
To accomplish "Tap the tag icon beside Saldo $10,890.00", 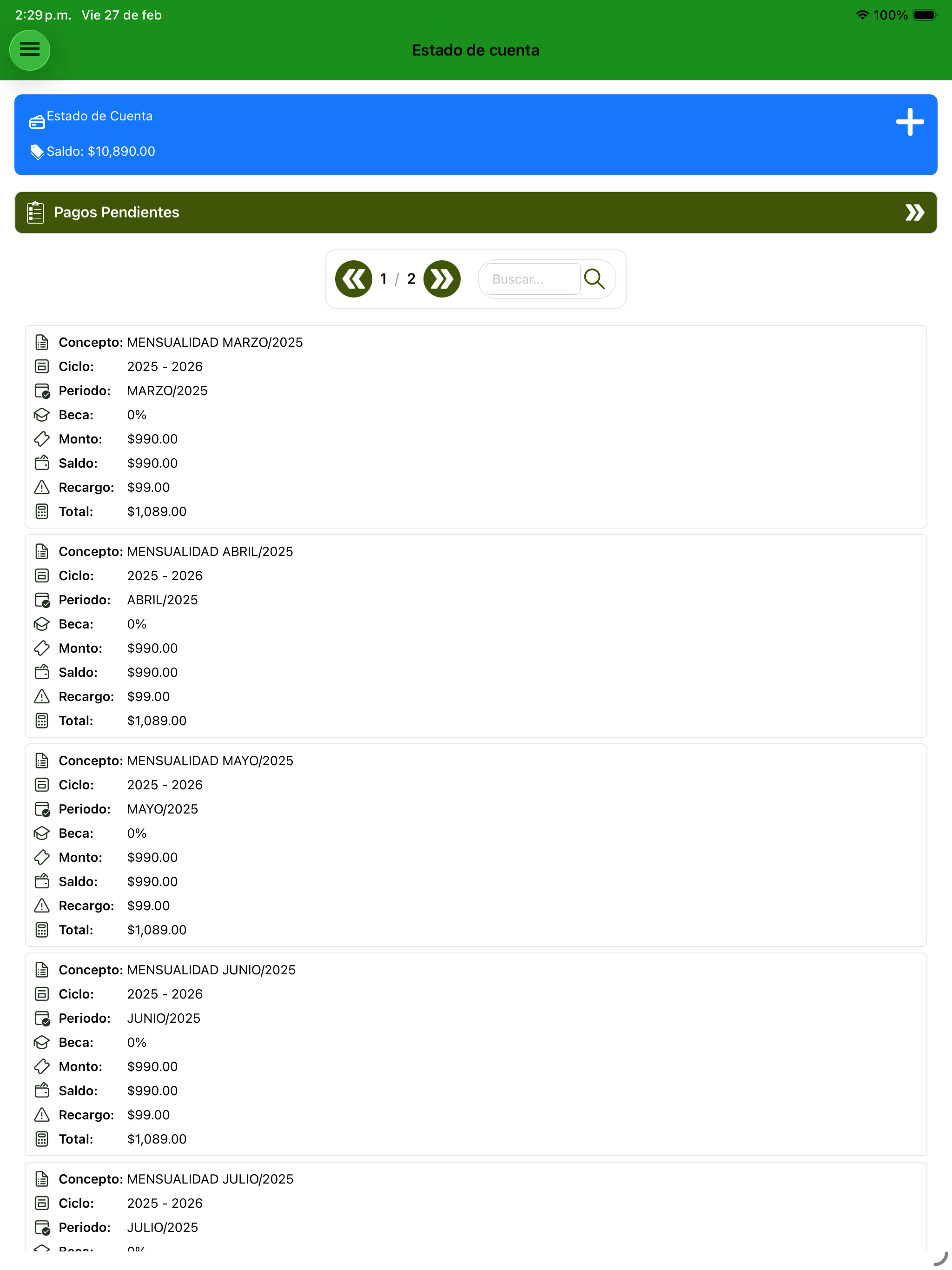I will click(x=37, y=152).
